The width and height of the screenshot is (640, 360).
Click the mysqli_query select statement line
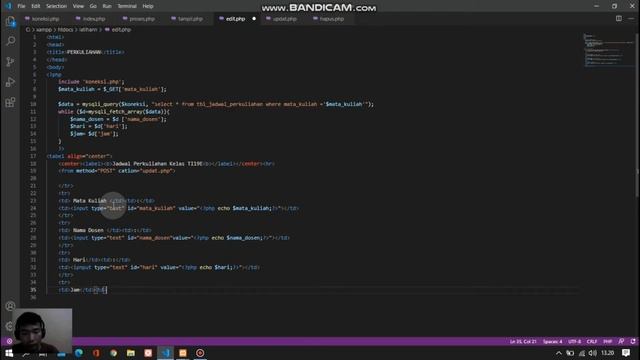[216, 104]
